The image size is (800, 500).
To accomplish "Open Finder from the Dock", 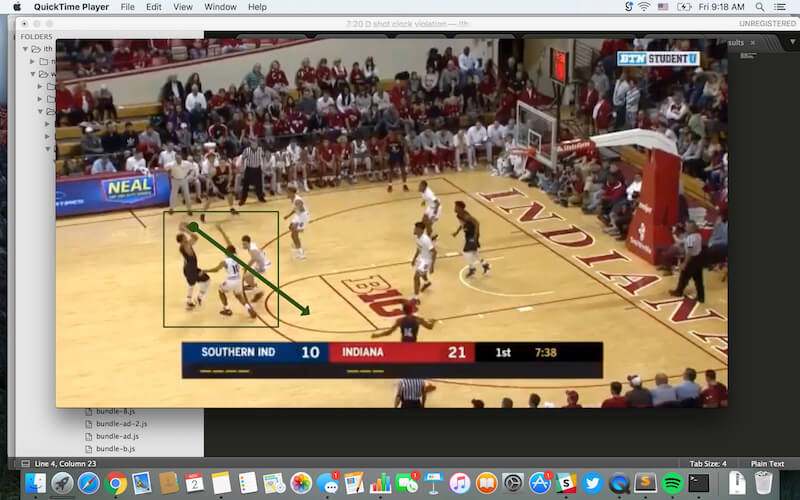I will coord(36,483).
